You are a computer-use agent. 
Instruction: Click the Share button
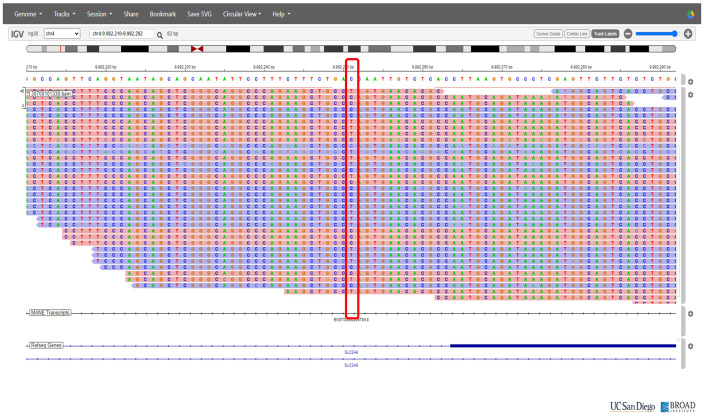click(x=132, y=15)
